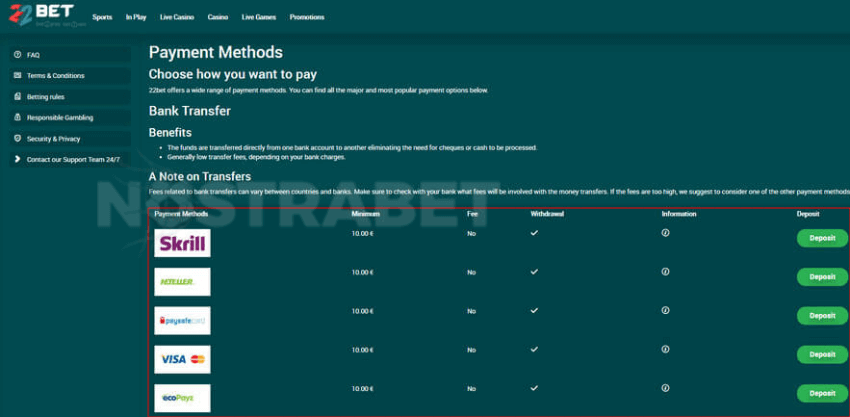Click the 10.00 € minimum for Neteller
This screenshot has width=850, height=417.
[x=363, y=272]
